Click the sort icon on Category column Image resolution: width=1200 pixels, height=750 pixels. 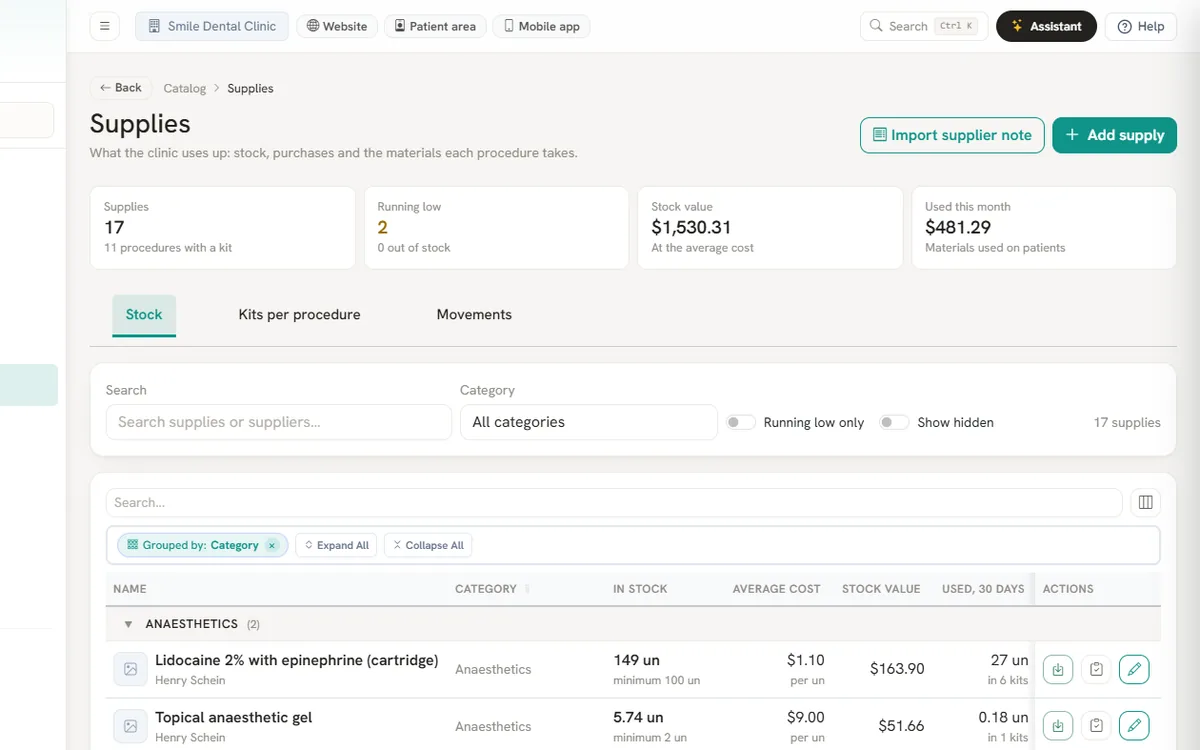pyautogui.click(x=527, y=589)
